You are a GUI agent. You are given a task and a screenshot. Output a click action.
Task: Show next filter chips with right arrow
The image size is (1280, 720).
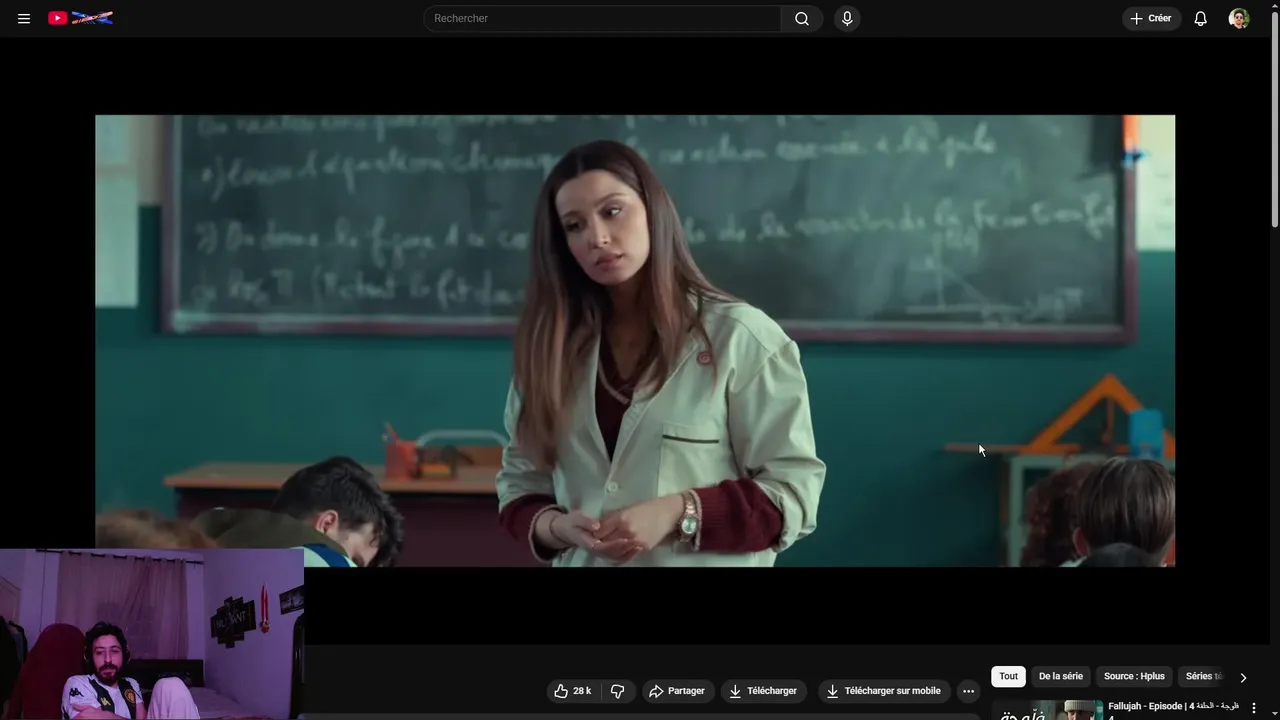pyautogui.click(x=1243, y=677)
